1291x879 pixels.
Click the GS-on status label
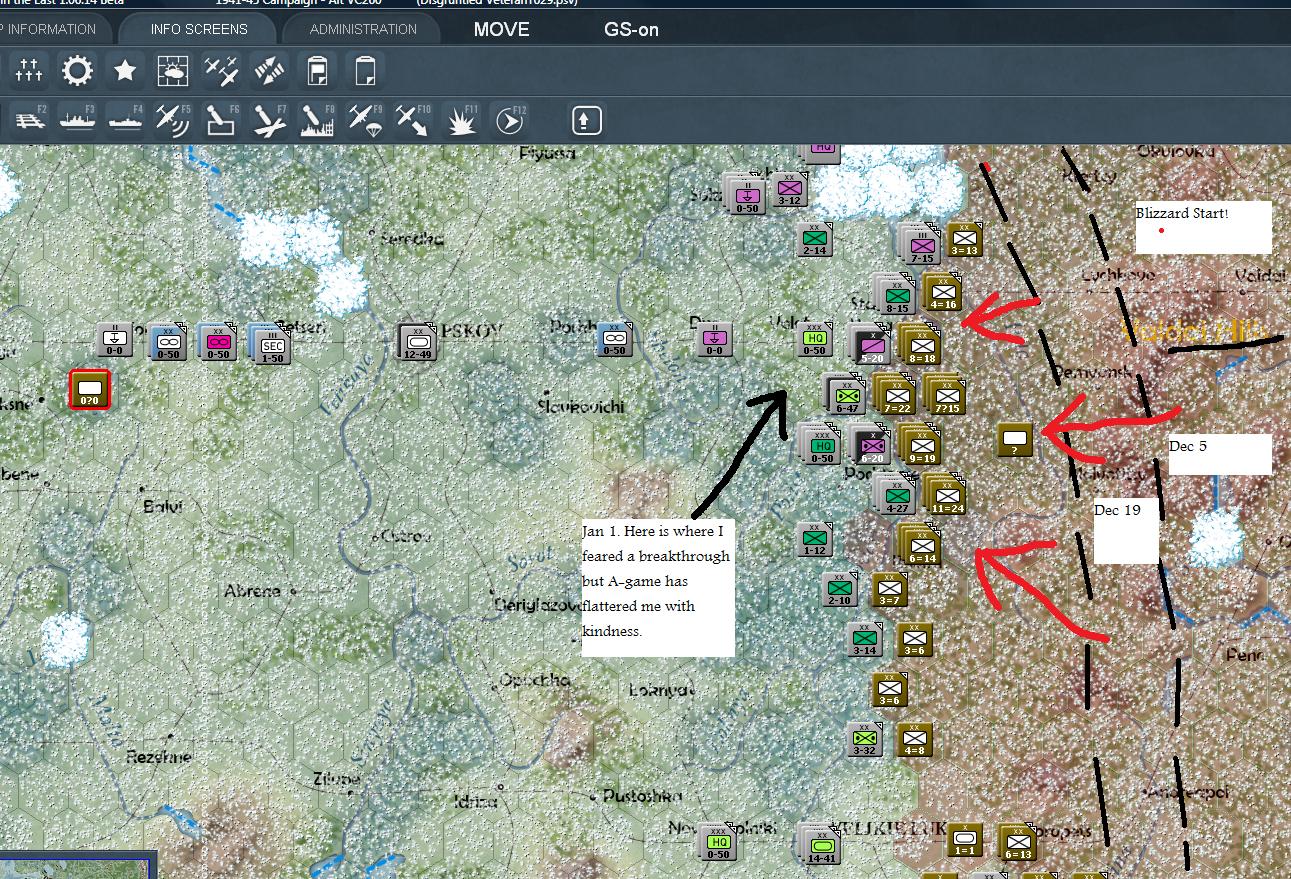pyautogui.click(x=631, y=29)
